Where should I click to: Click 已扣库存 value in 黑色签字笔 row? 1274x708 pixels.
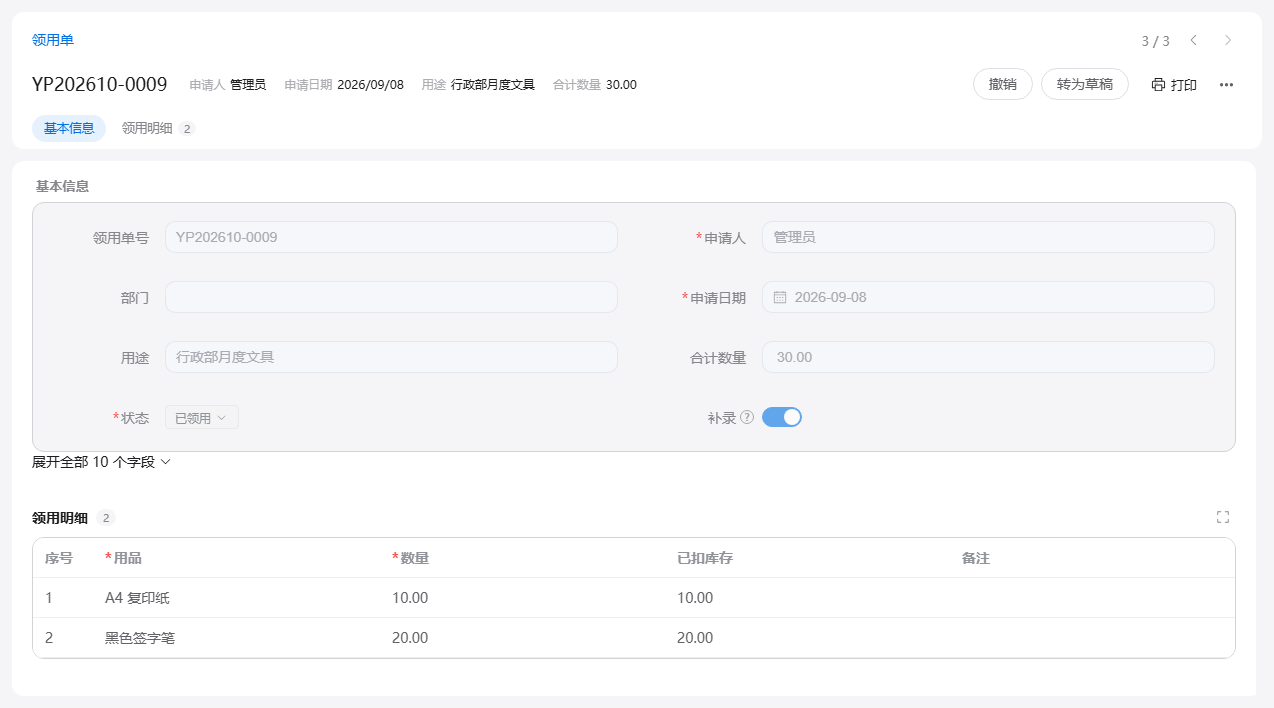coord(695,638)
